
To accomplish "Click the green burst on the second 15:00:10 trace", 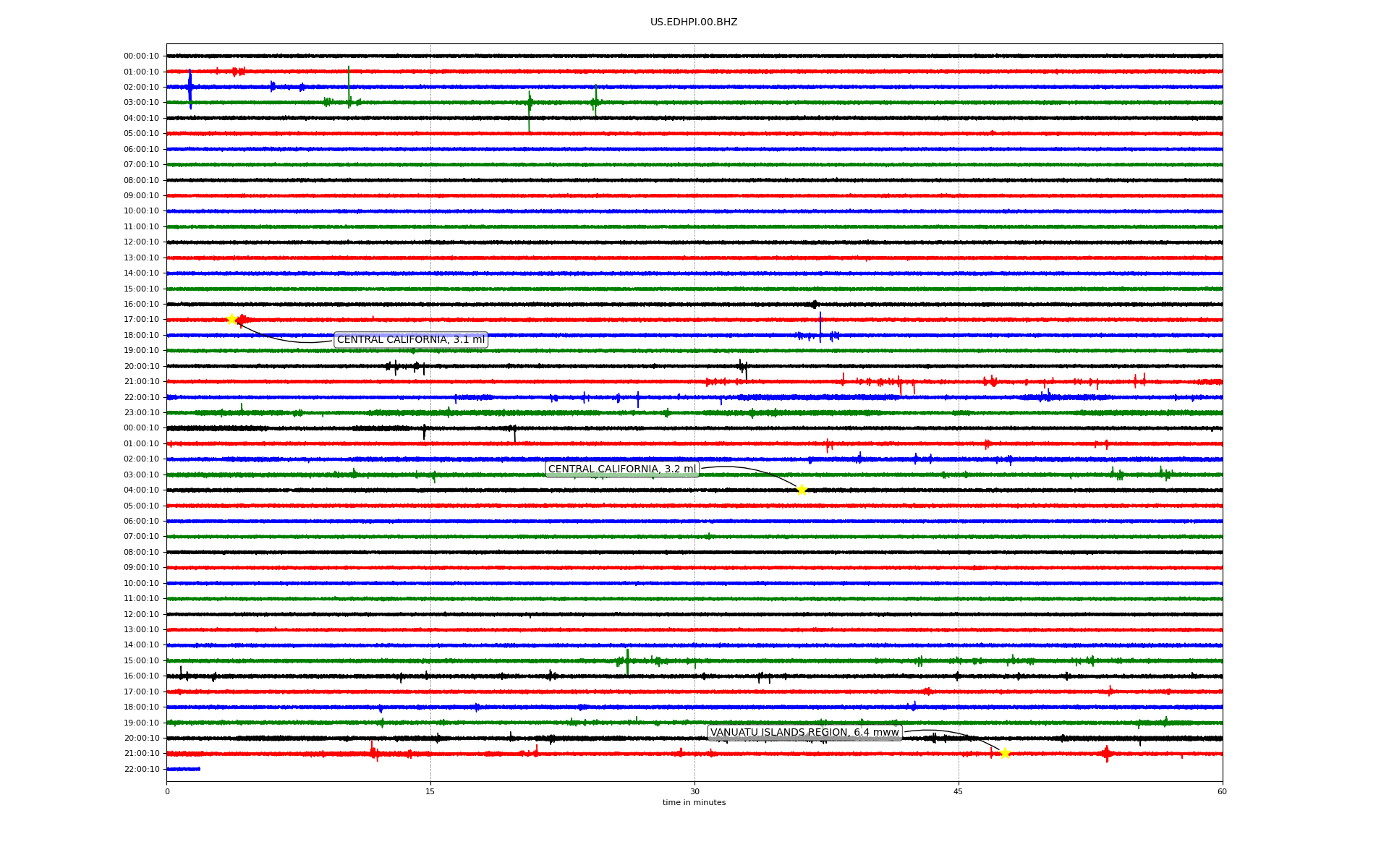I will point(627,660).
